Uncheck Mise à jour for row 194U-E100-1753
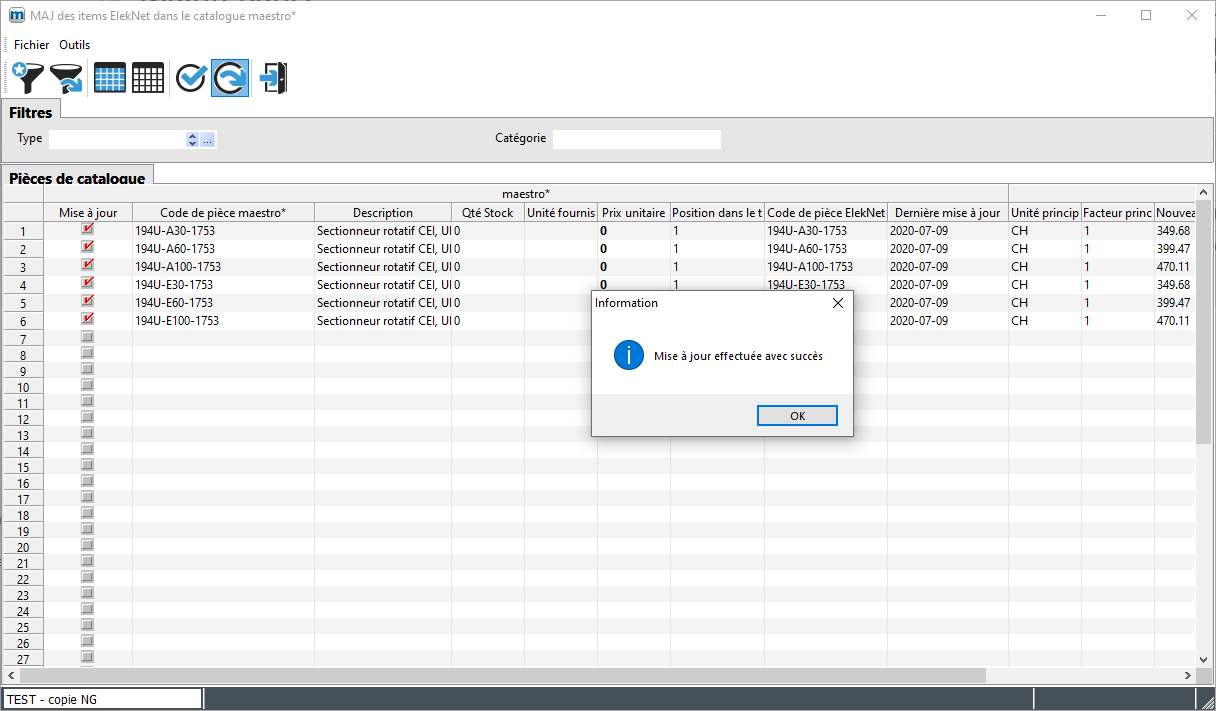1216x711 pixels. click(x=88, y=319)
